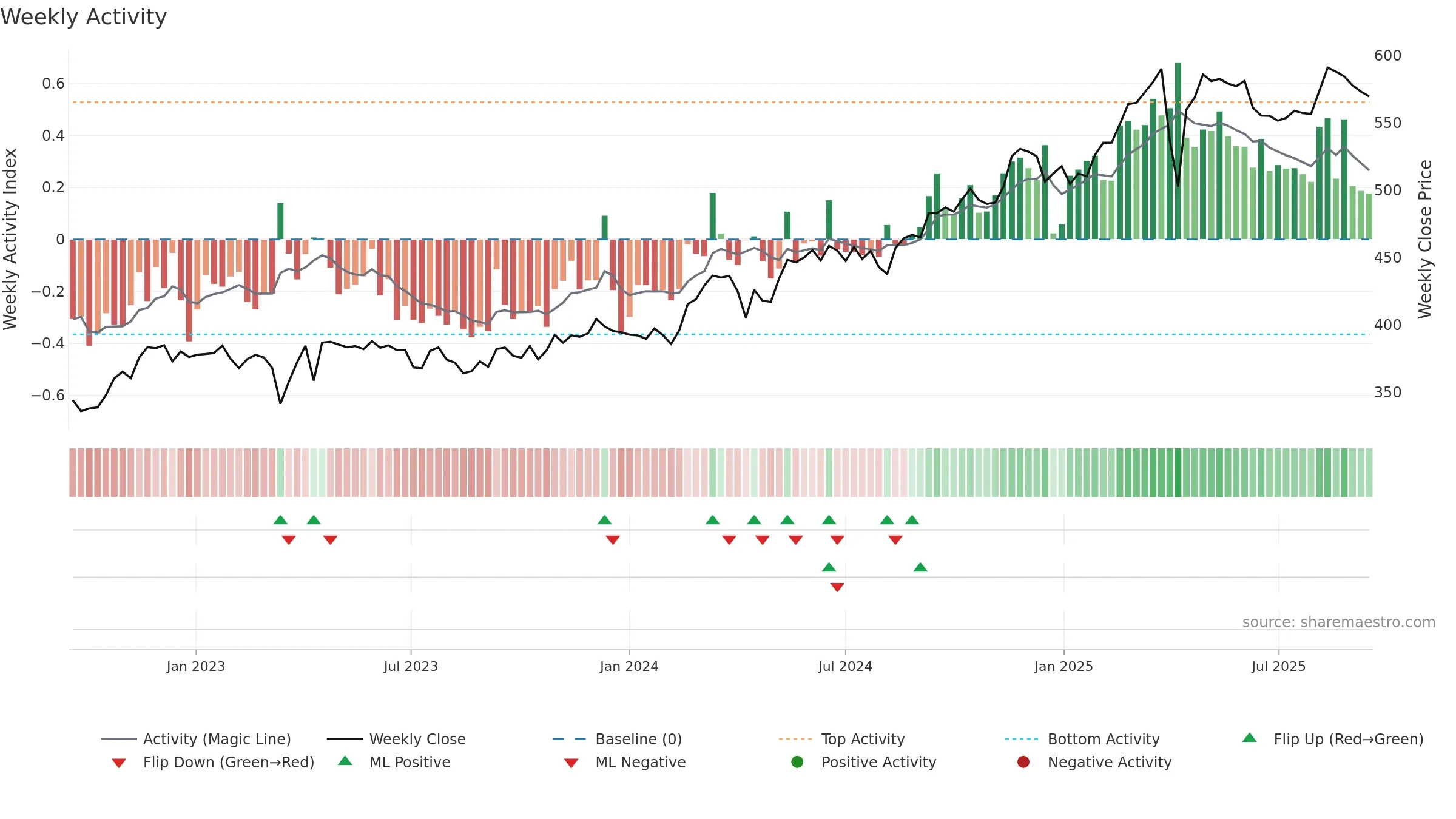Click the Jul 2023 x-axis label
Image resolution: width=1456 pixels, height=819 pixels.
pyautogui.click(x=411, y=666)
